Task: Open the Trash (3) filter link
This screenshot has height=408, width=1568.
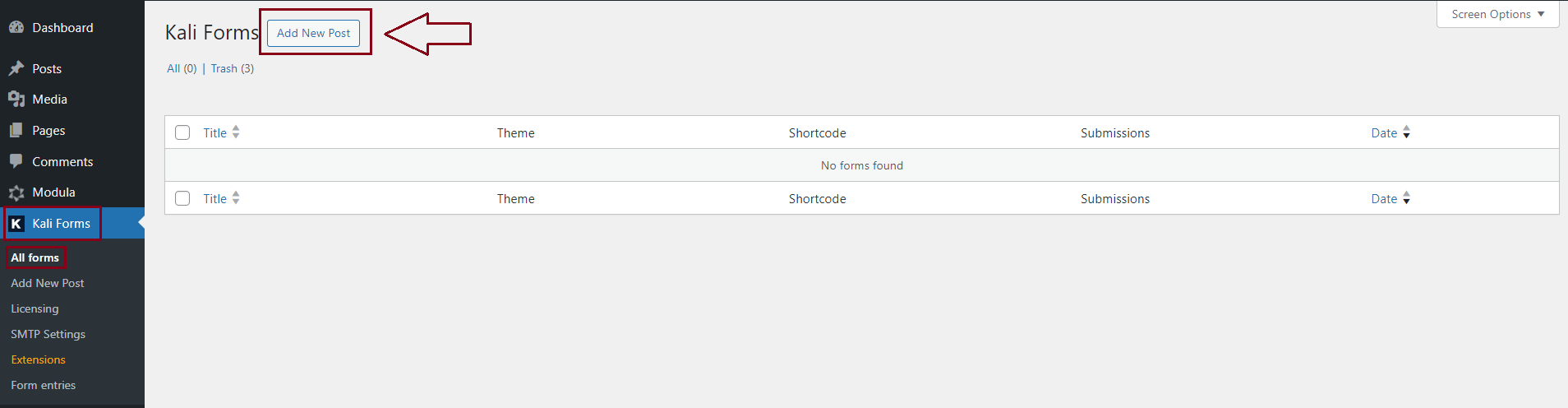Action: [x=224, y=68]
